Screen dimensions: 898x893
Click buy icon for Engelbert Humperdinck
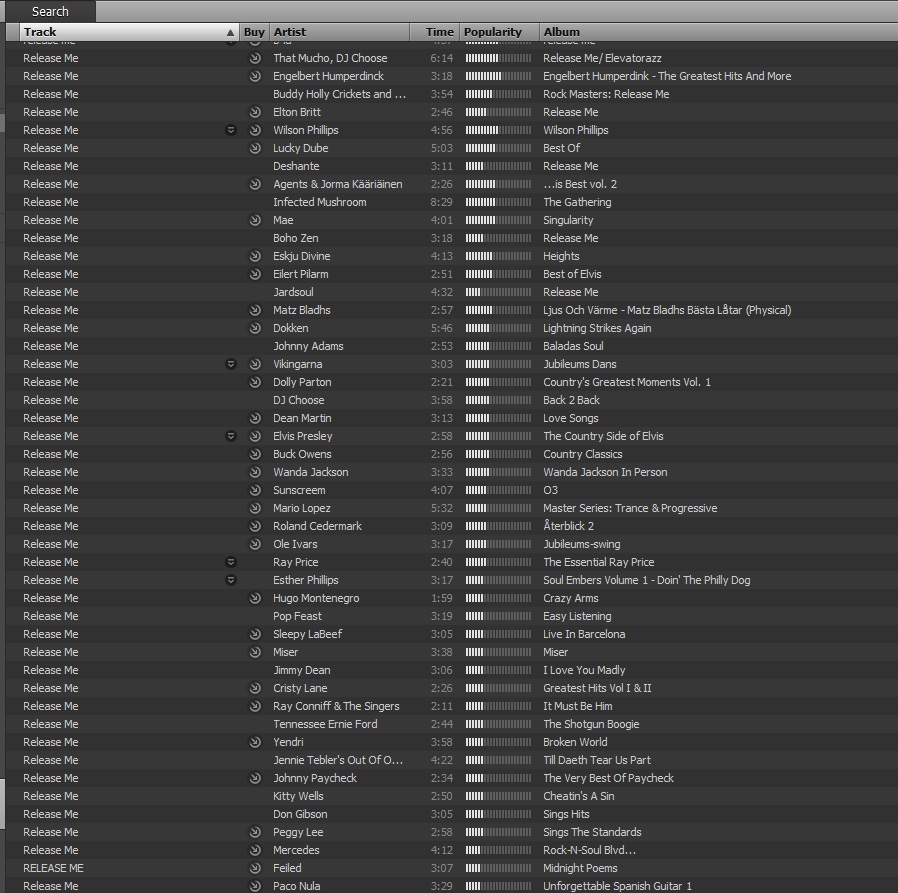pyautogui.click(x=255, y=76)
